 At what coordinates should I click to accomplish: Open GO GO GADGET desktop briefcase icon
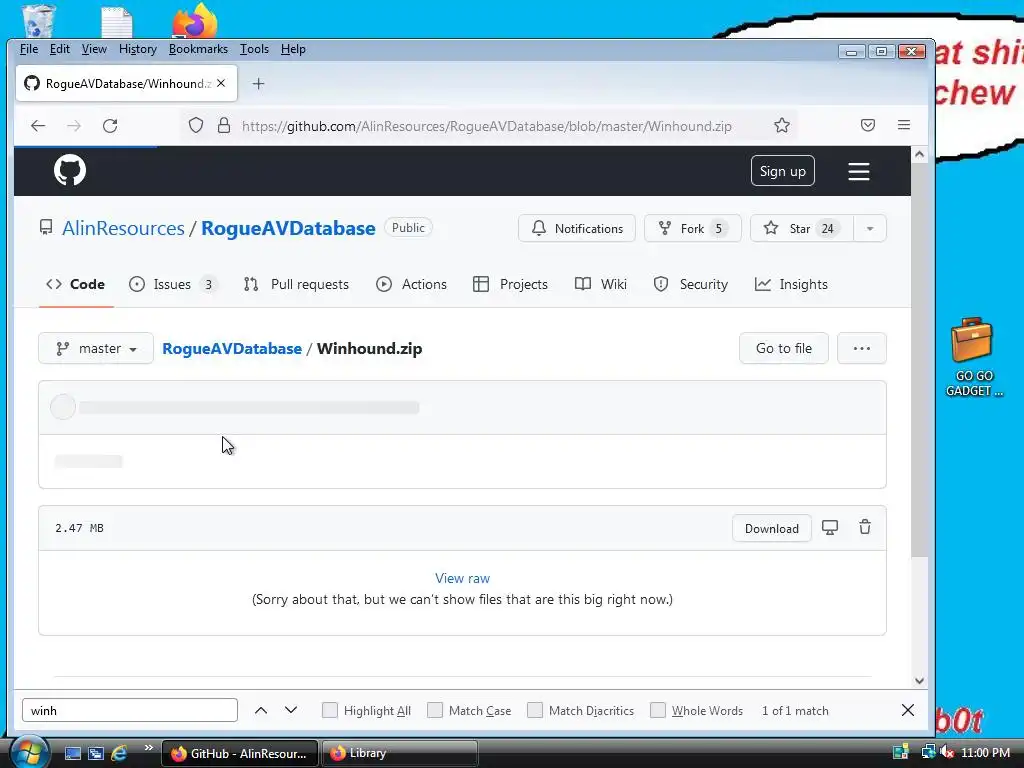[972, 357]
